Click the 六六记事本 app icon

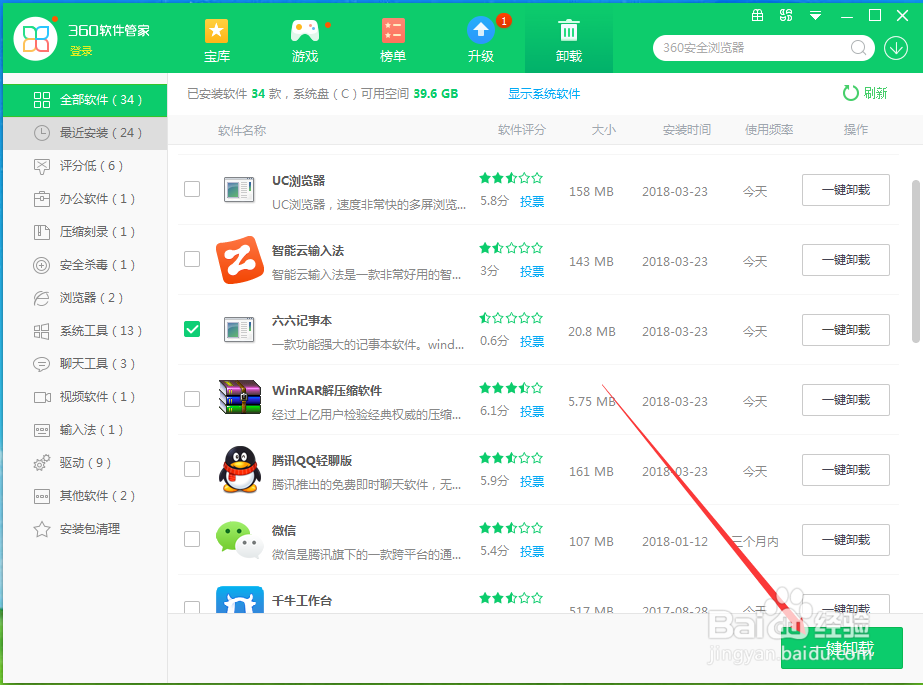tap(240, 330)
